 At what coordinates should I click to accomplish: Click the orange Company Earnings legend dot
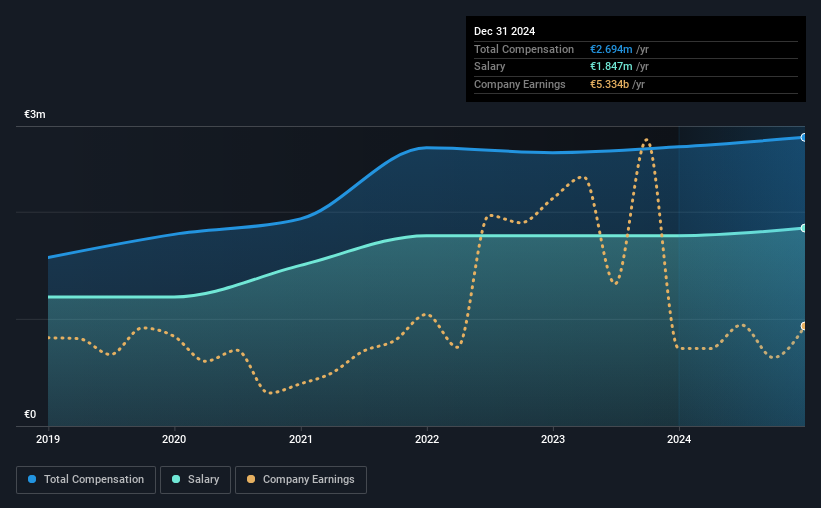click(251, 479)
